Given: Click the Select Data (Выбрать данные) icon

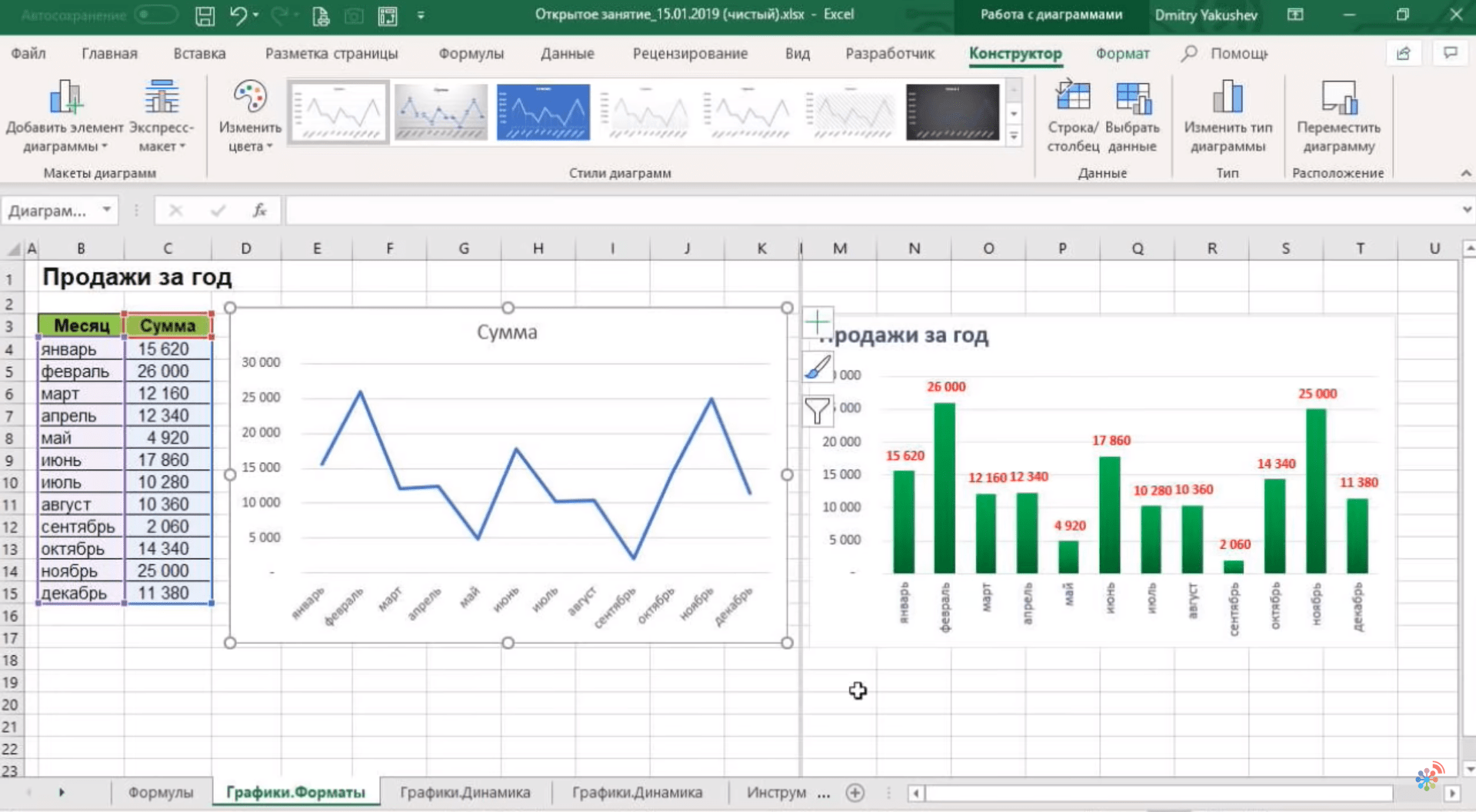Looking at the screenshot, I should [x=1132, y=98].
